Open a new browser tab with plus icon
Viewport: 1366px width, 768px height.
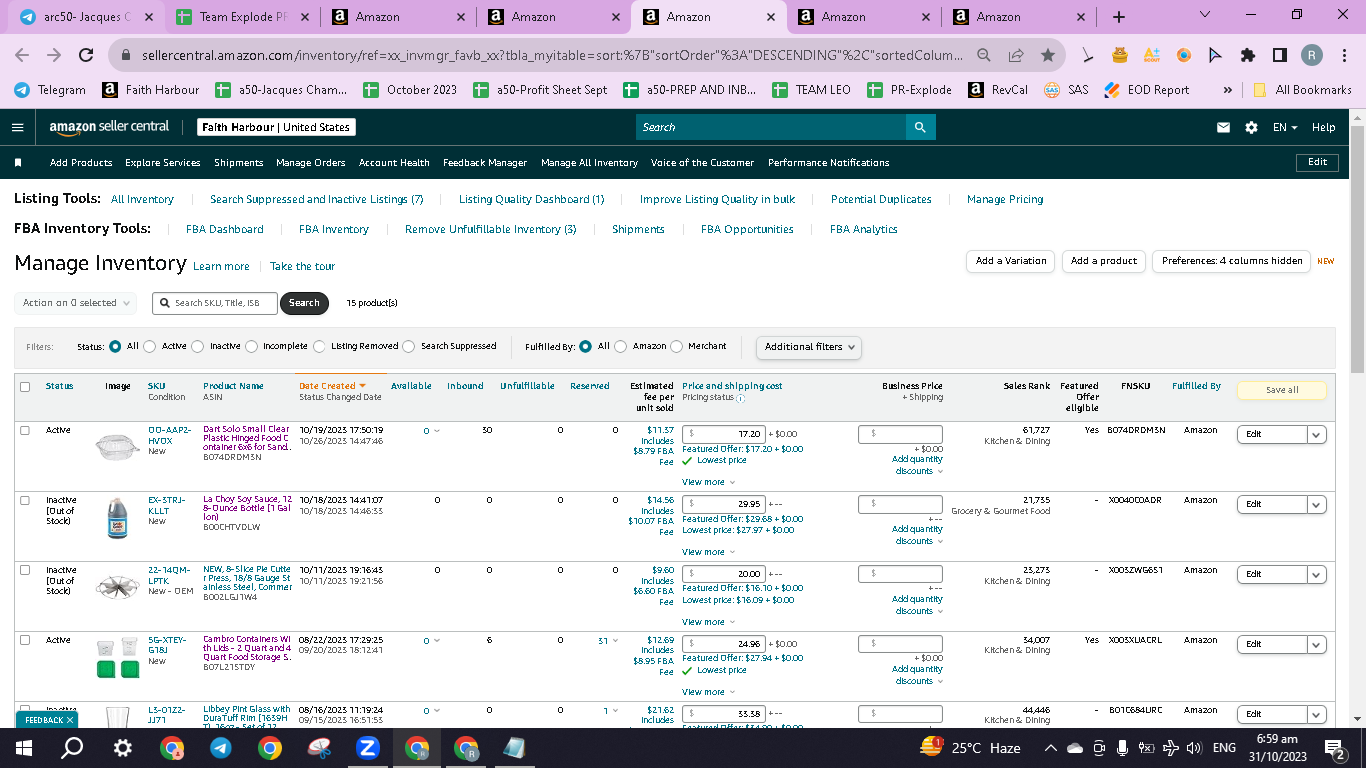pyautogui.click(x=1118, y=17)
